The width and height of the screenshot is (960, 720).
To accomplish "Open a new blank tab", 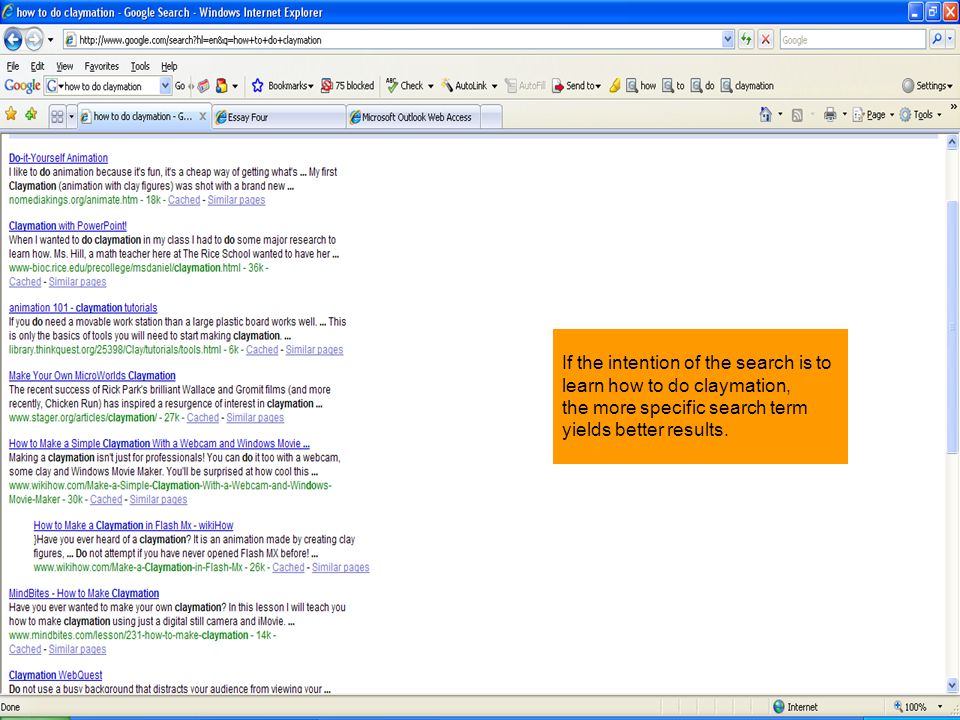I will click(491, 117).
